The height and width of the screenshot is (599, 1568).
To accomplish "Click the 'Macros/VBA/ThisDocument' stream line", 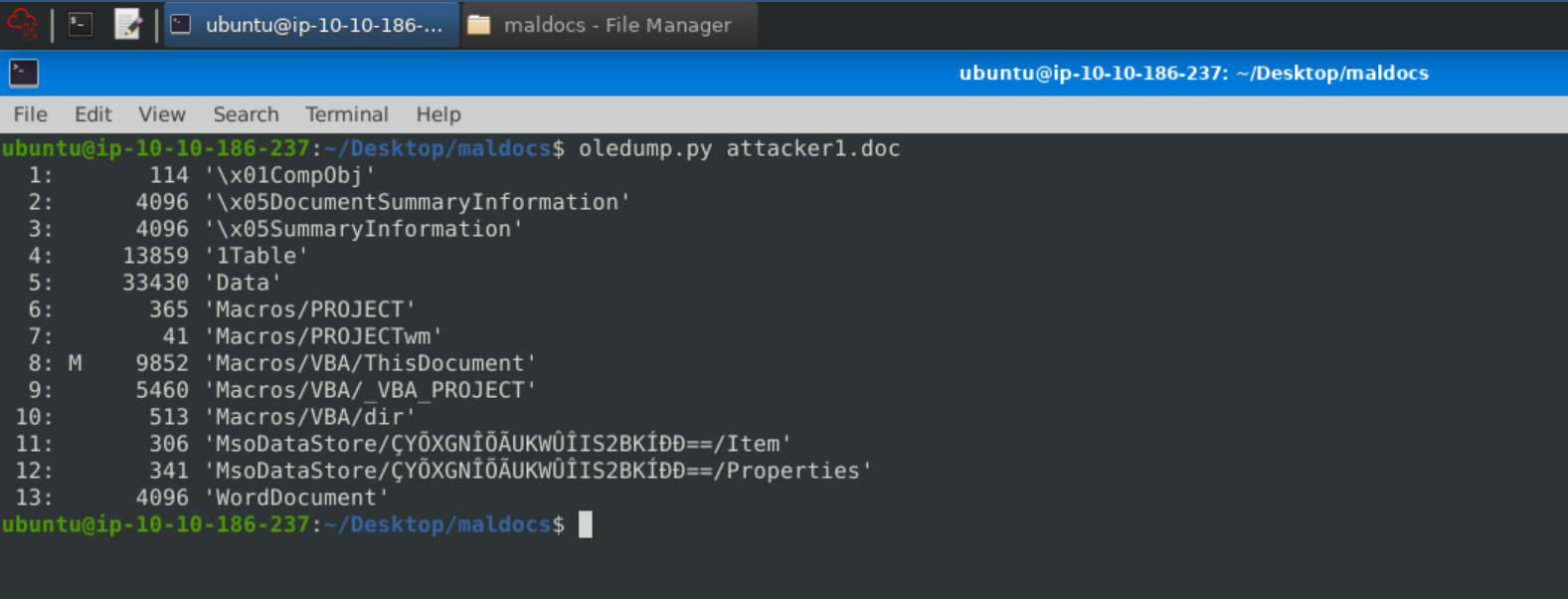I will pyautogui.click(x=376, y=363).
